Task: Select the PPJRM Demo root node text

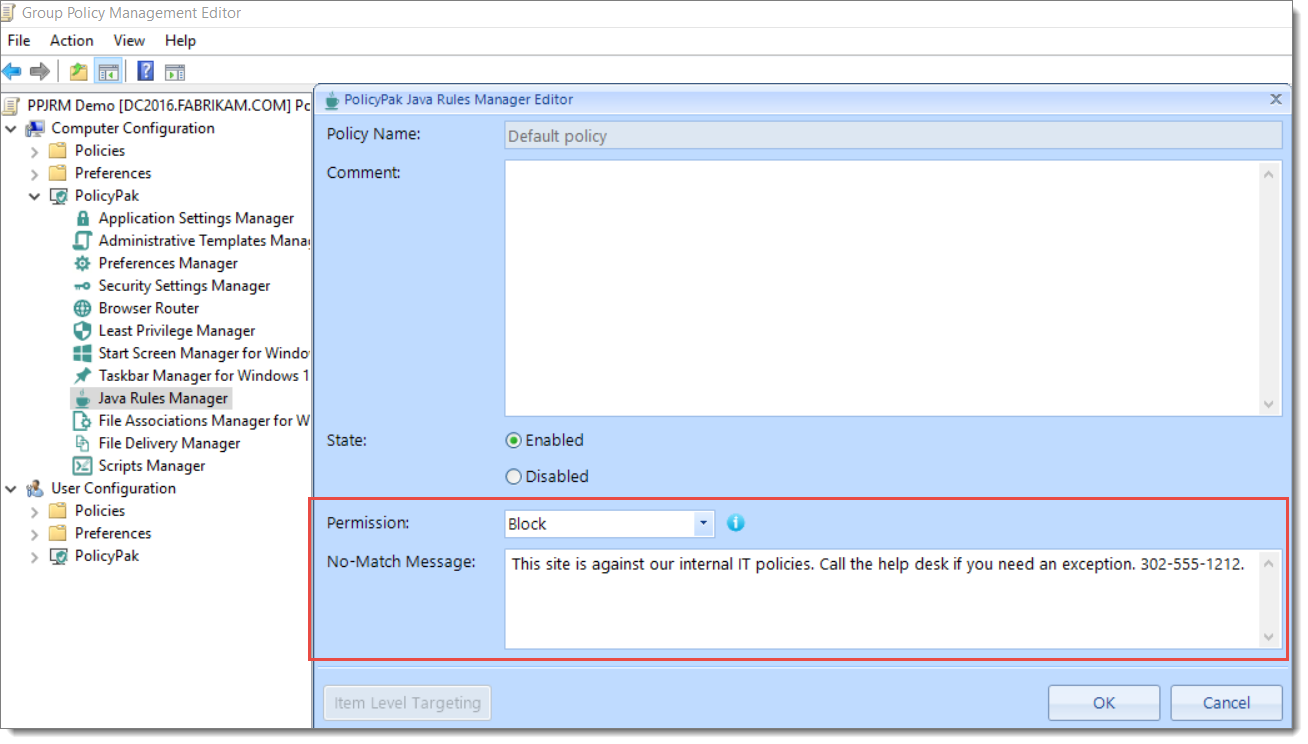Action: (169, 105)
